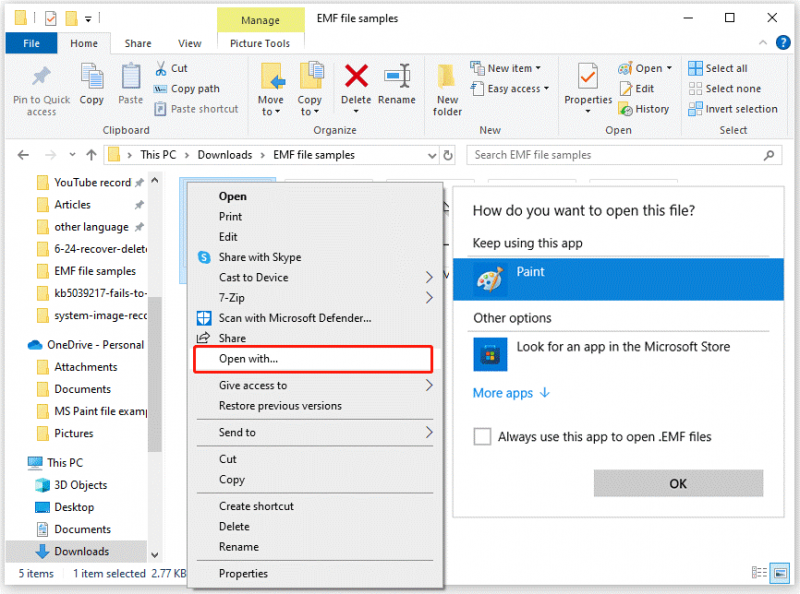Switch to the View ribbon tab

click(x=189, y=43)
